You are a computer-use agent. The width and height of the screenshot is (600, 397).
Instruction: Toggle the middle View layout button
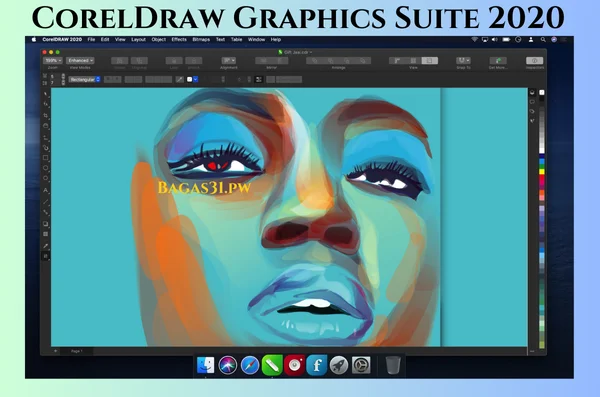(x=413, y=60)
